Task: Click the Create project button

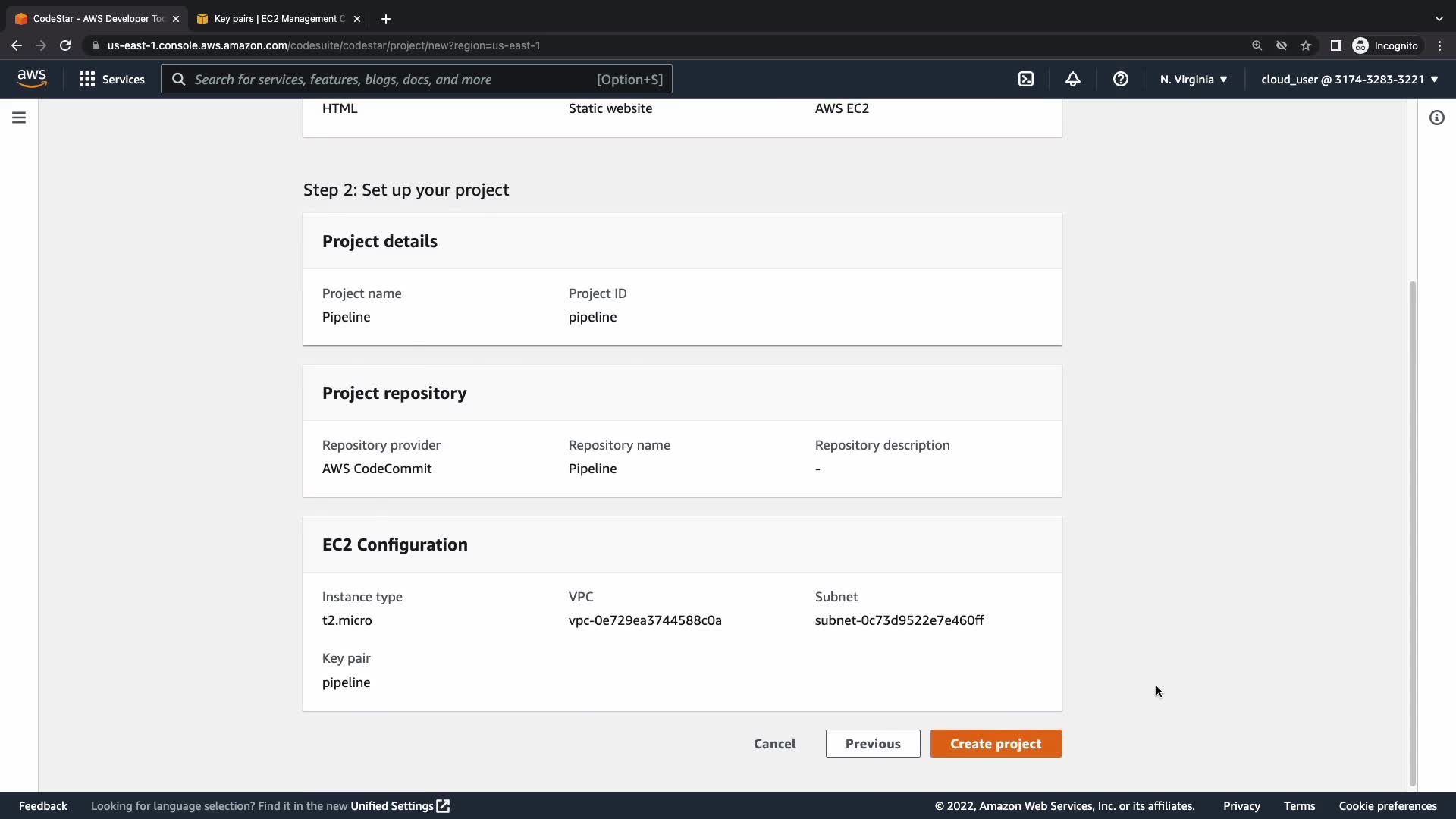Action: (x=995, y=743)
